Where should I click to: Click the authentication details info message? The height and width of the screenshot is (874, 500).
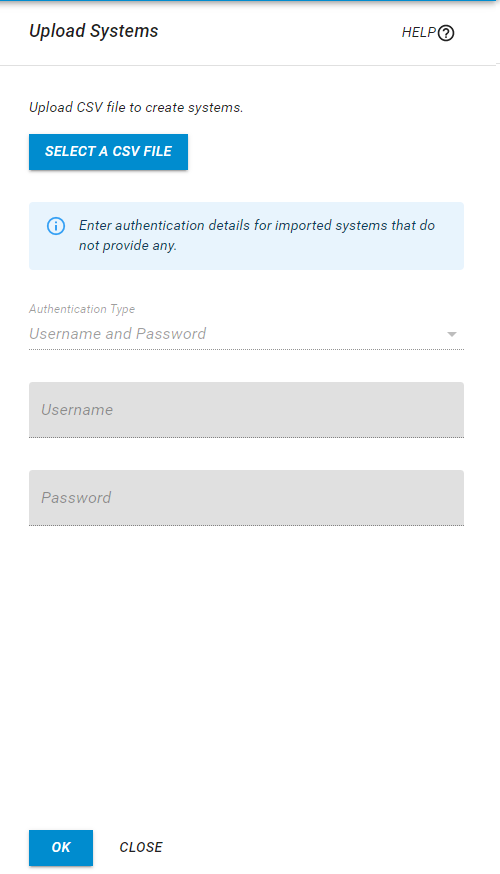[x=256, y=235]
